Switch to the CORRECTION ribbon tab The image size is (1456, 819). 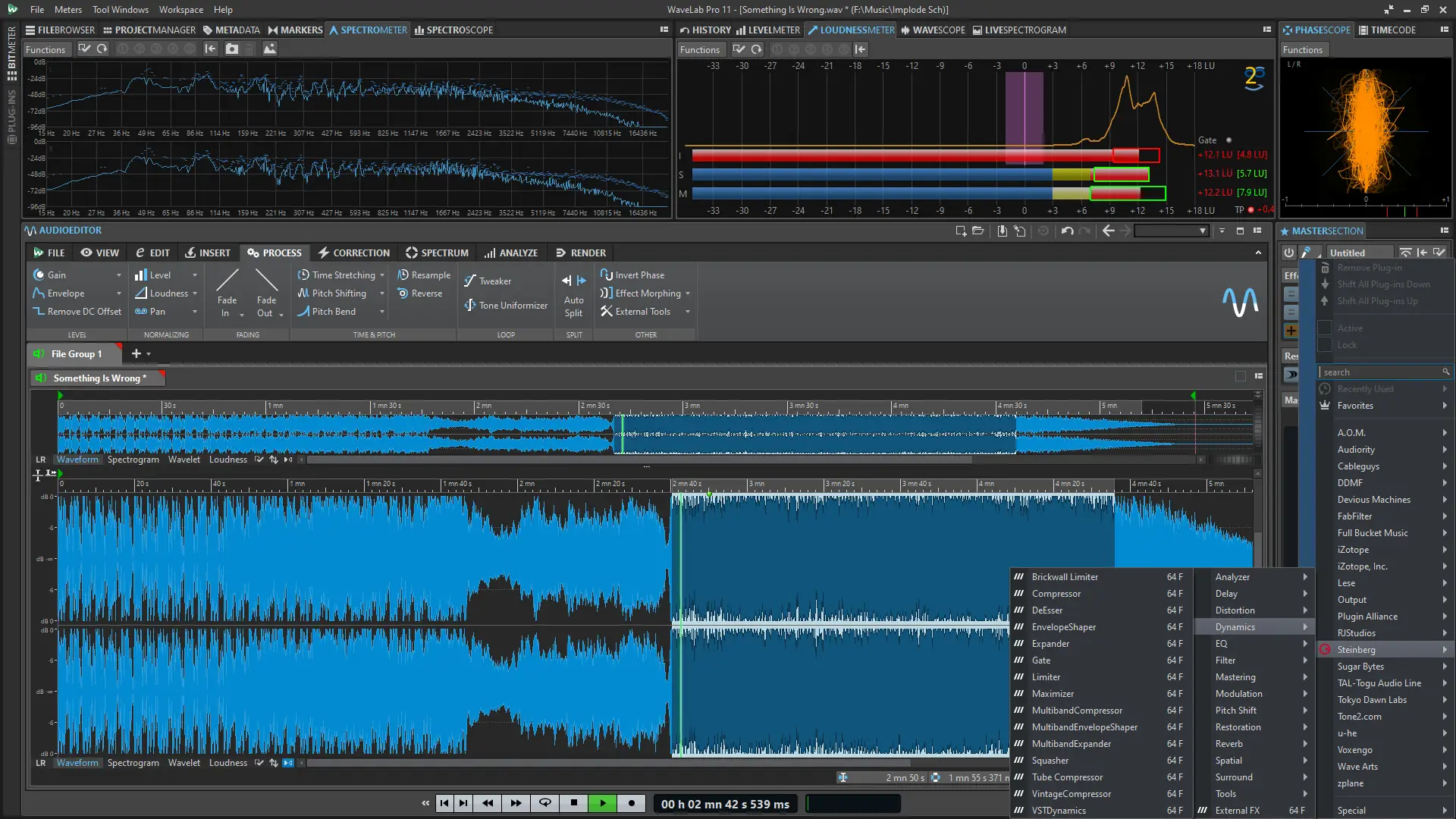[x=353, y=253]
